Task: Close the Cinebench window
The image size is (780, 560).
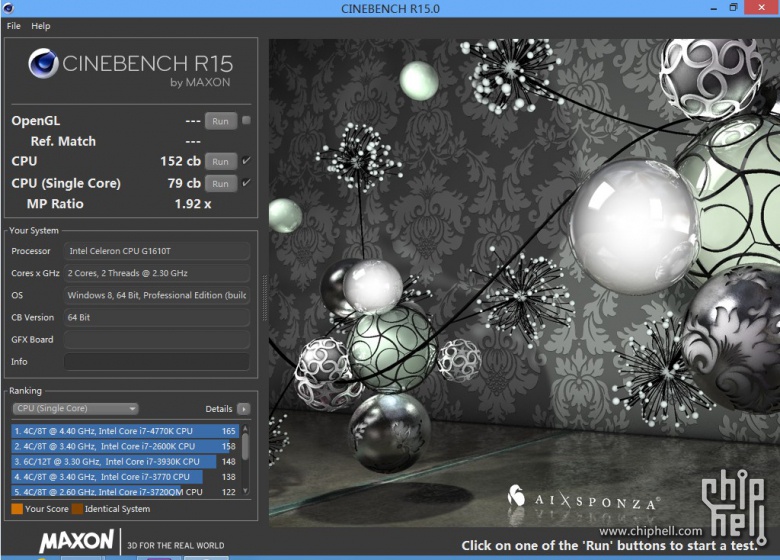Action: pos(762,7)
